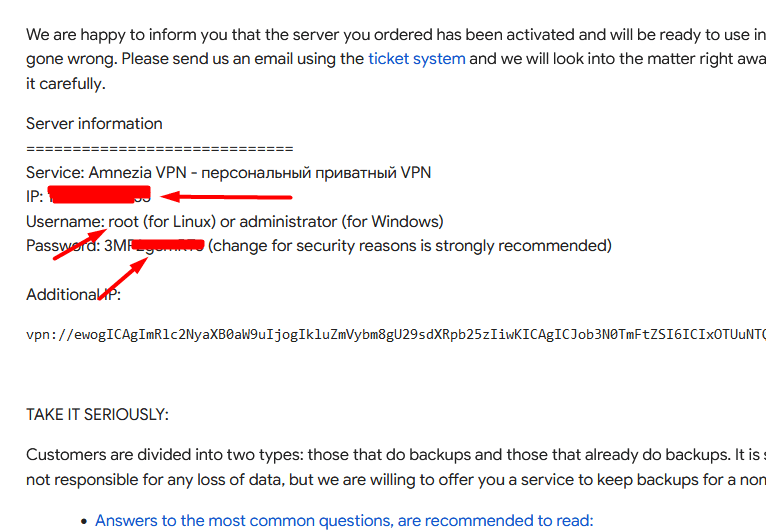Click the Additional IP label
Image resolution: width=766 pixels, height=532 pixels.
coord(73,294)
